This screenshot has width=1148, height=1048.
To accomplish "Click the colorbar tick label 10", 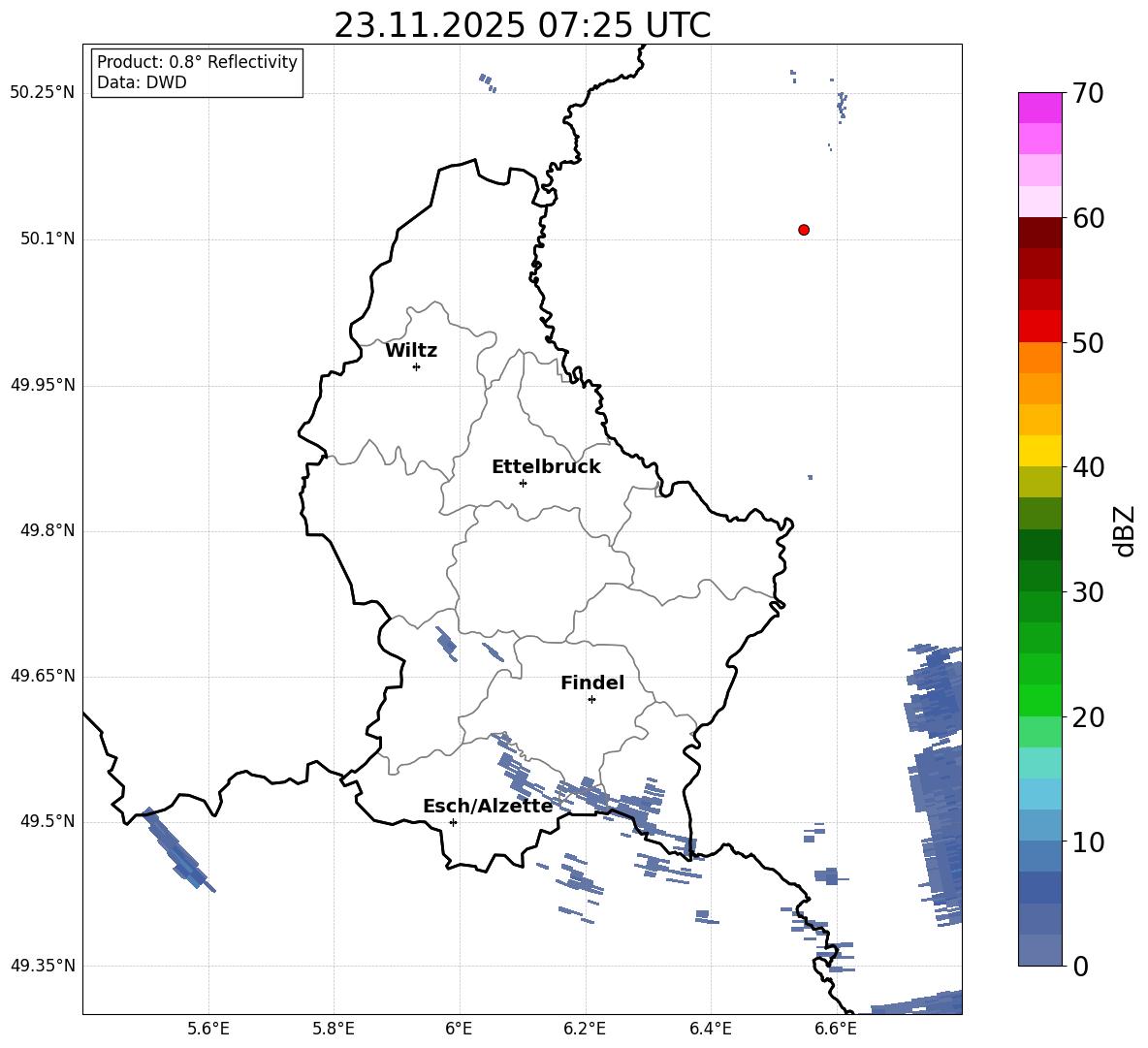I will click(x=1088, y=842).
